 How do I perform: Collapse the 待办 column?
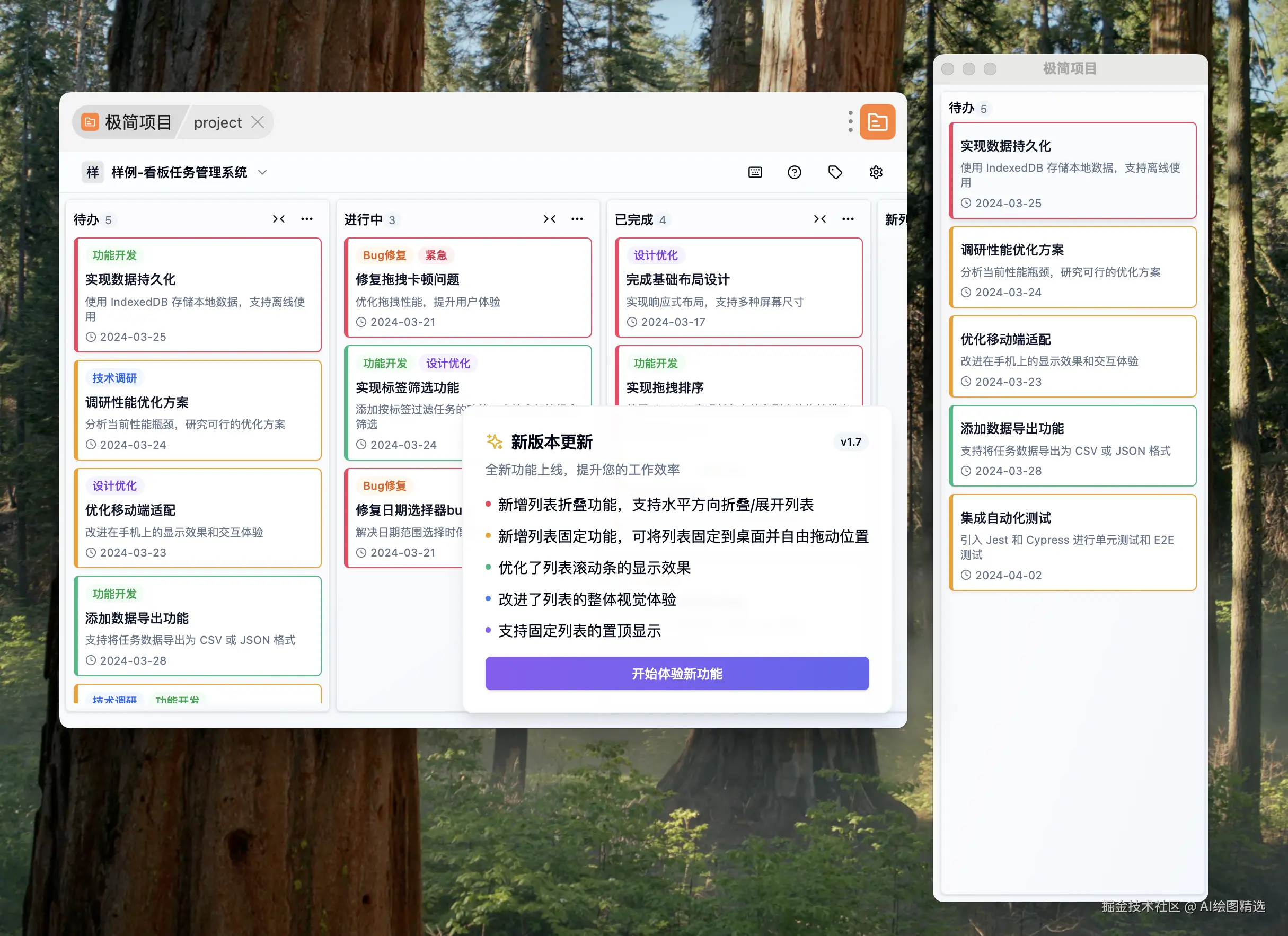click(x=279, y=219)
